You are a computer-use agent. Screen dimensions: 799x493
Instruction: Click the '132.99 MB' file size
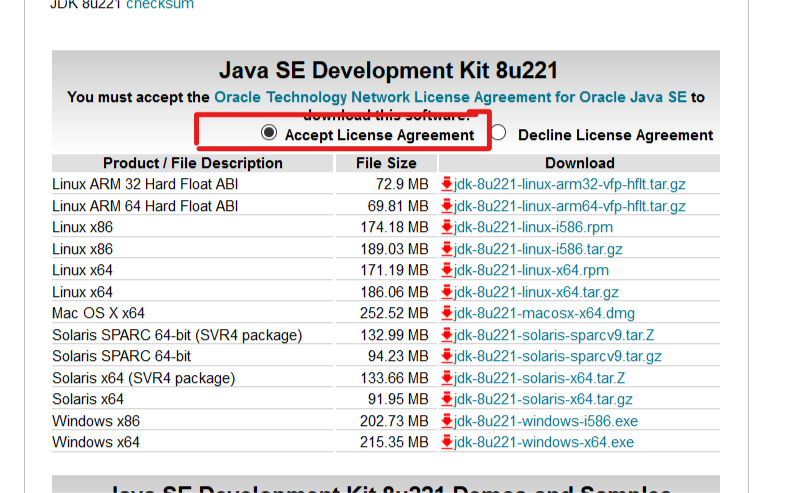point(394,334)
